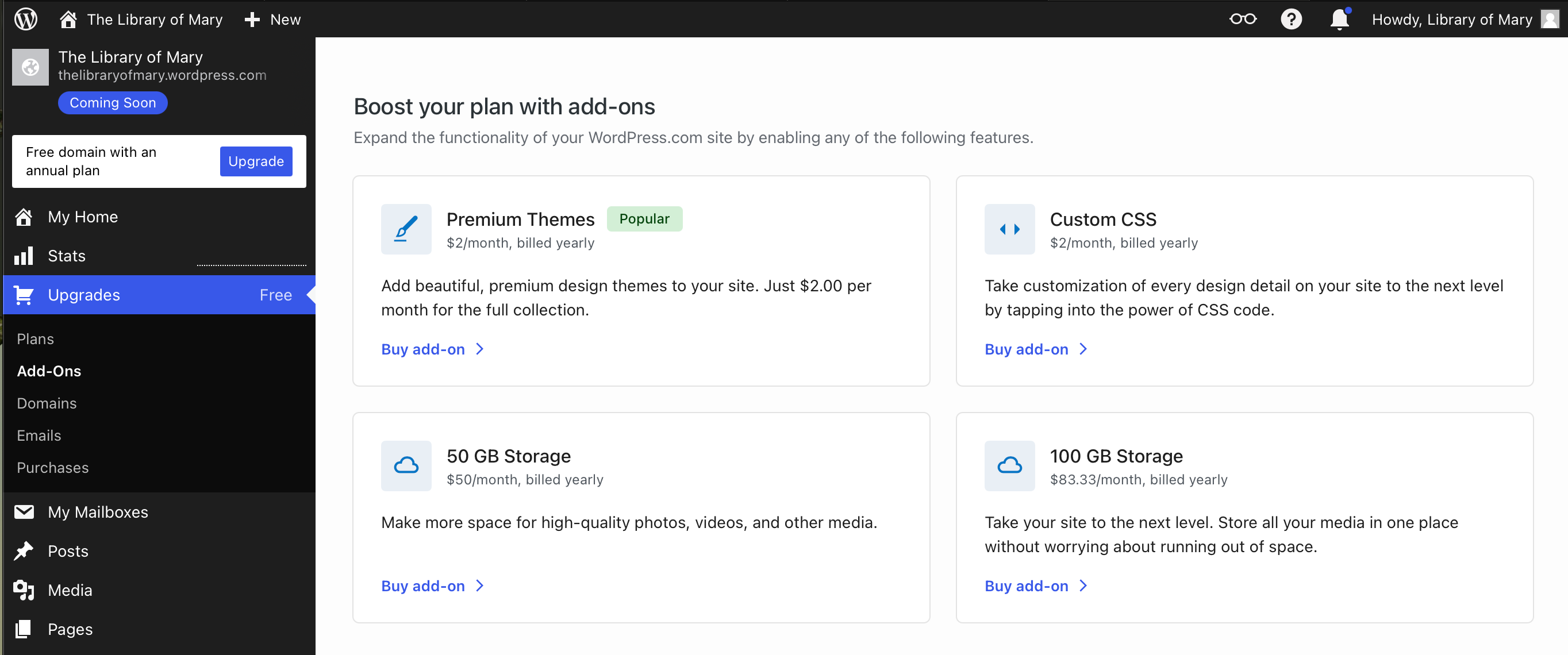Viewport: 1568px width, 655px height.
Task: Open the Domains section
Action: (47, 403)
